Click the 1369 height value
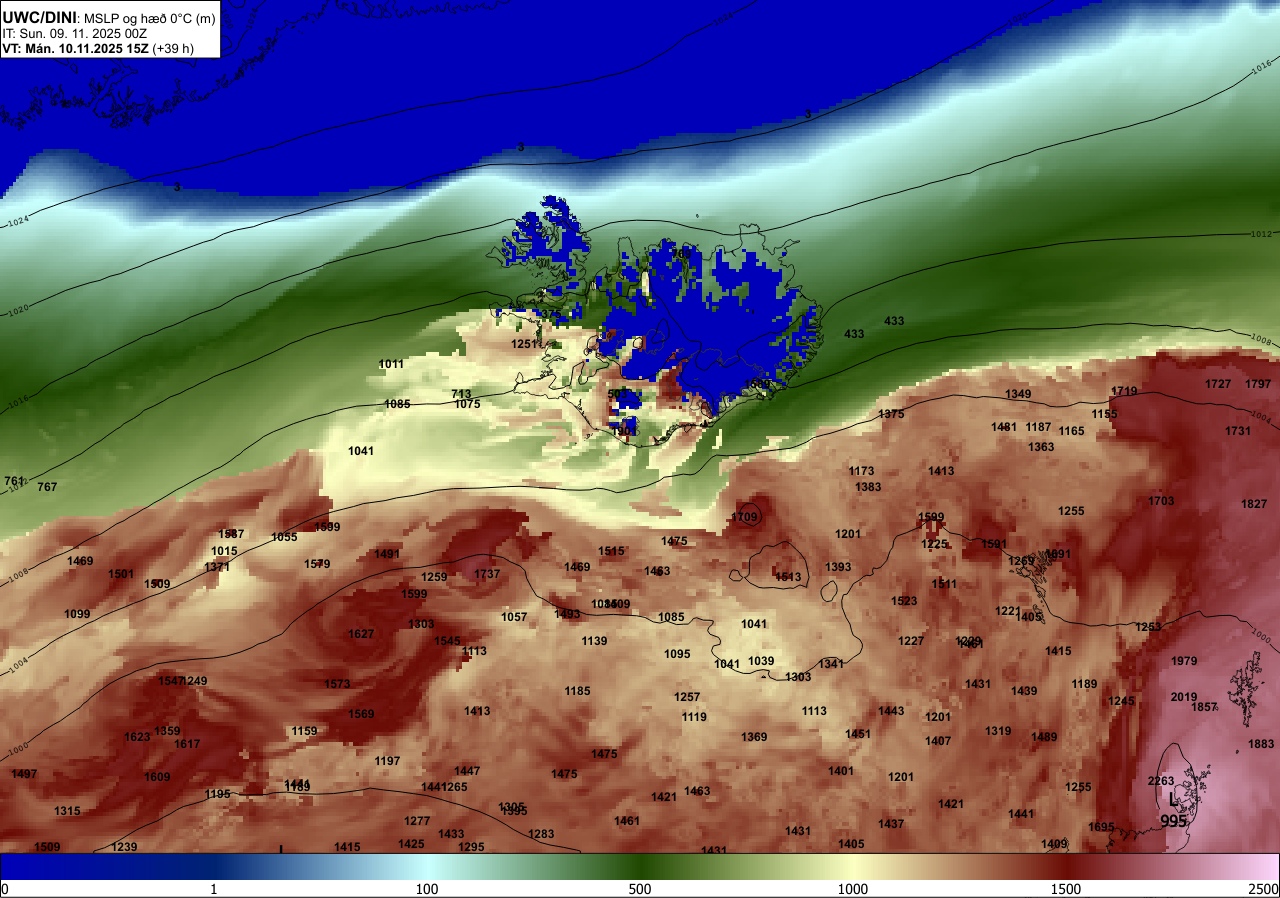This screenshot has height=898, width=1280. click(x=754, y=737)
